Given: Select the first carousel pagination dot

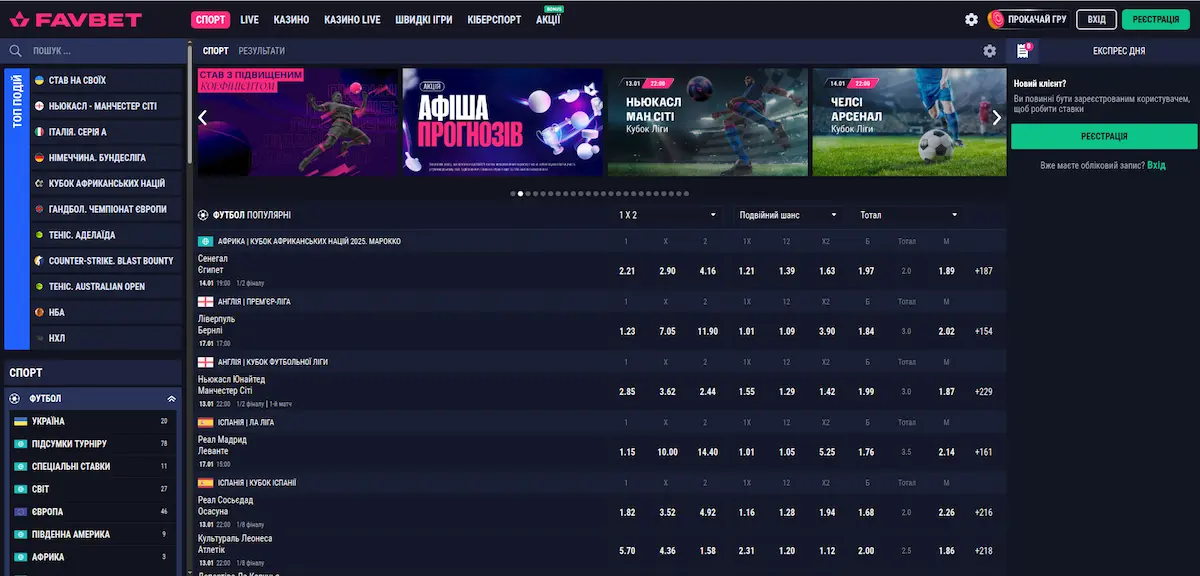Looking at the screenshot, I should (x=513, y=193).
